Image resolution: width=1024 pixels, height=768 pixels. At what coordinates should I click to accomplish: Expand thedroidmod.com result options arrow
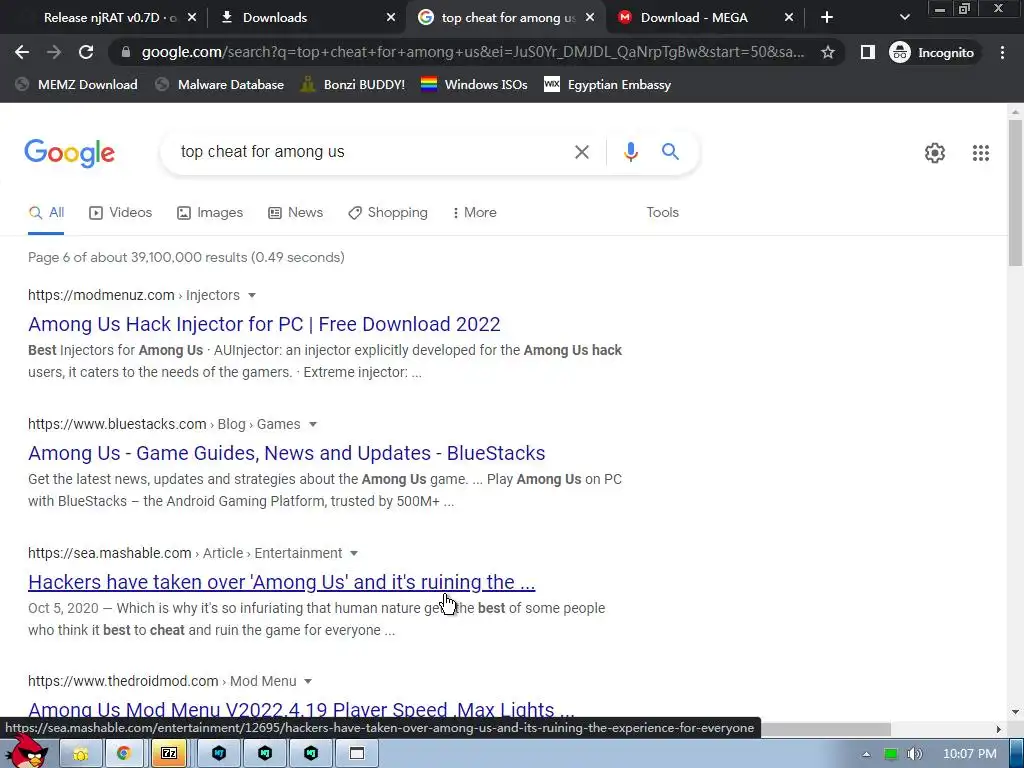click(308, 681)
